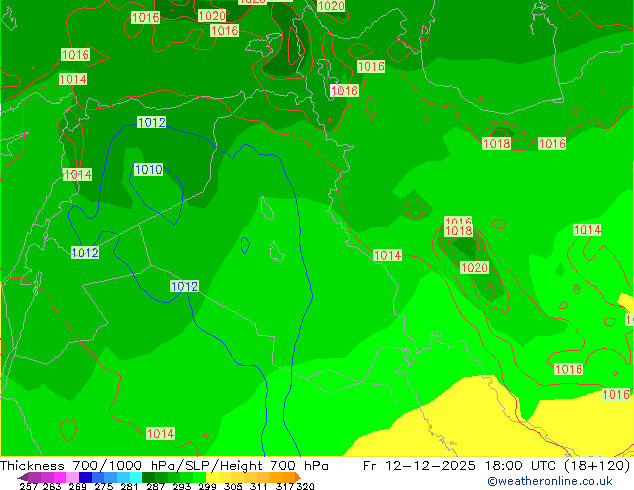This screenshot has width=634, height=490.
Task: Click the 275 legend value
Action: 104,486
